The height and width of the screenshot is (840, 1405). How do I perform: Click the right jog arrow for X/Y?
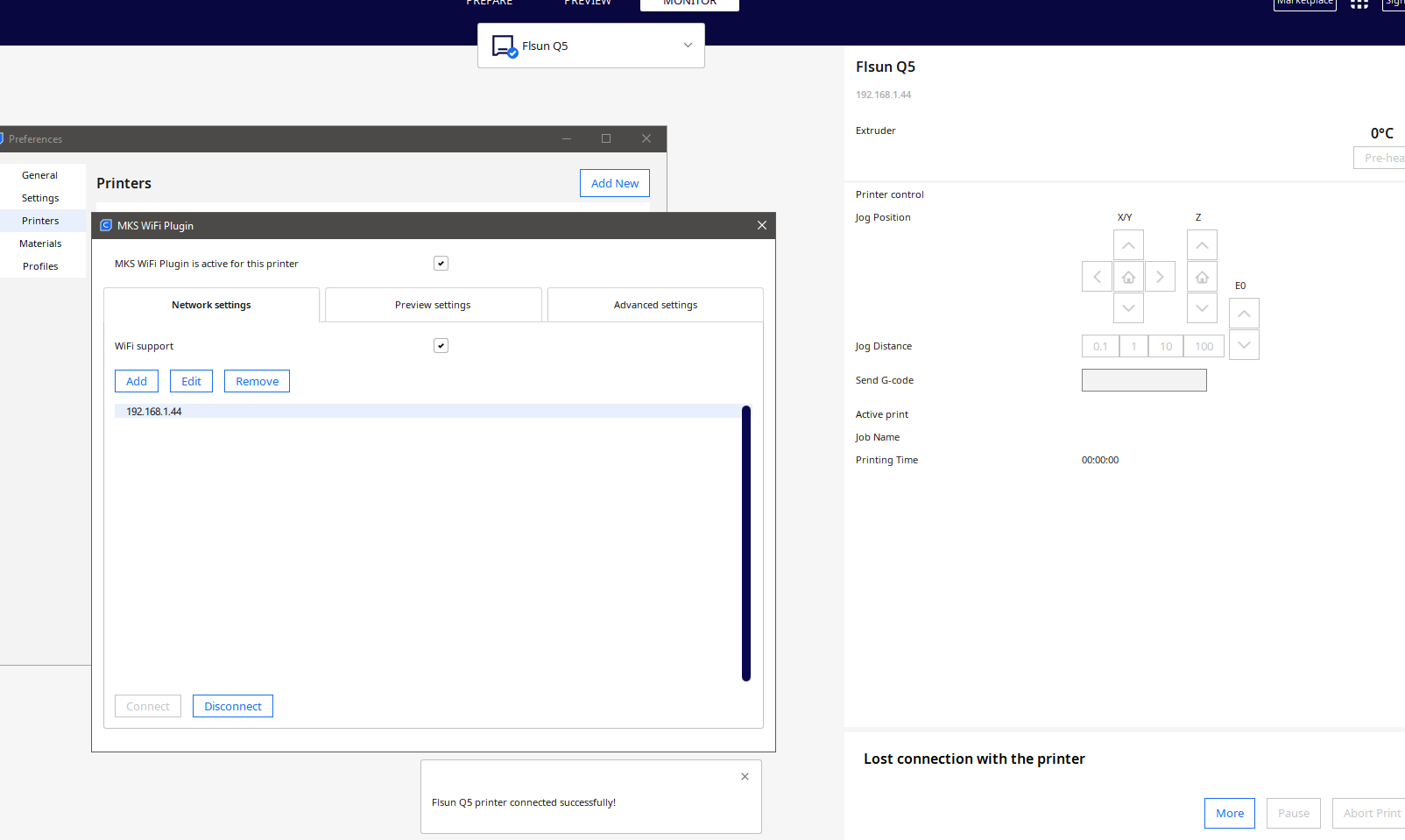(1160, 276)
